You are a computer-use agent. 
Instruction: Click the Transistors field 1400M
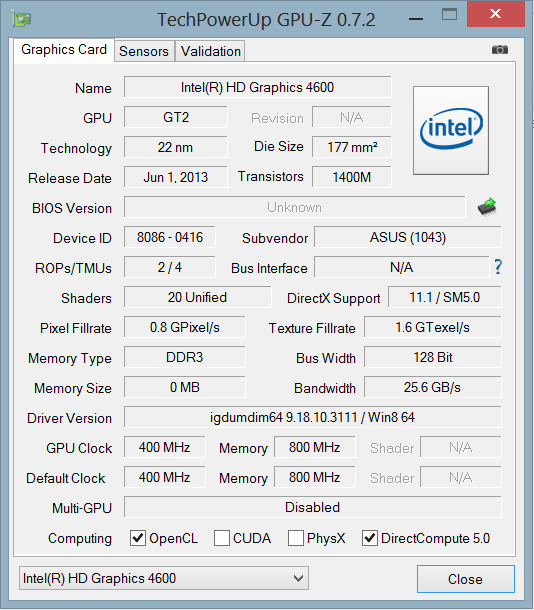[x=352, y=177]
